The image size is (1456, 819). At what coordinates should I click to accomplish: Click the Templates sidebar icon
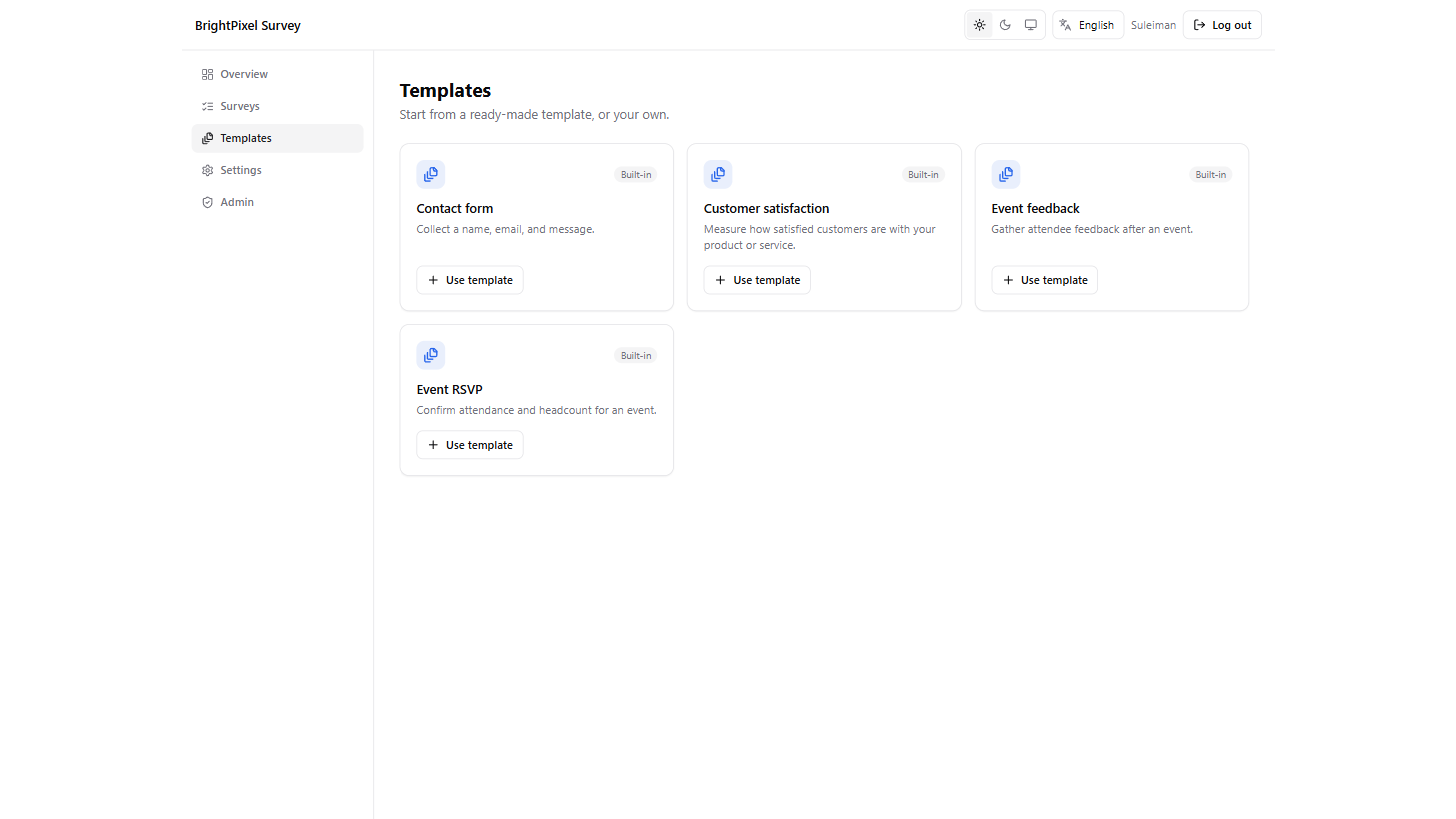pyautogui.click(x=207, y=138)
